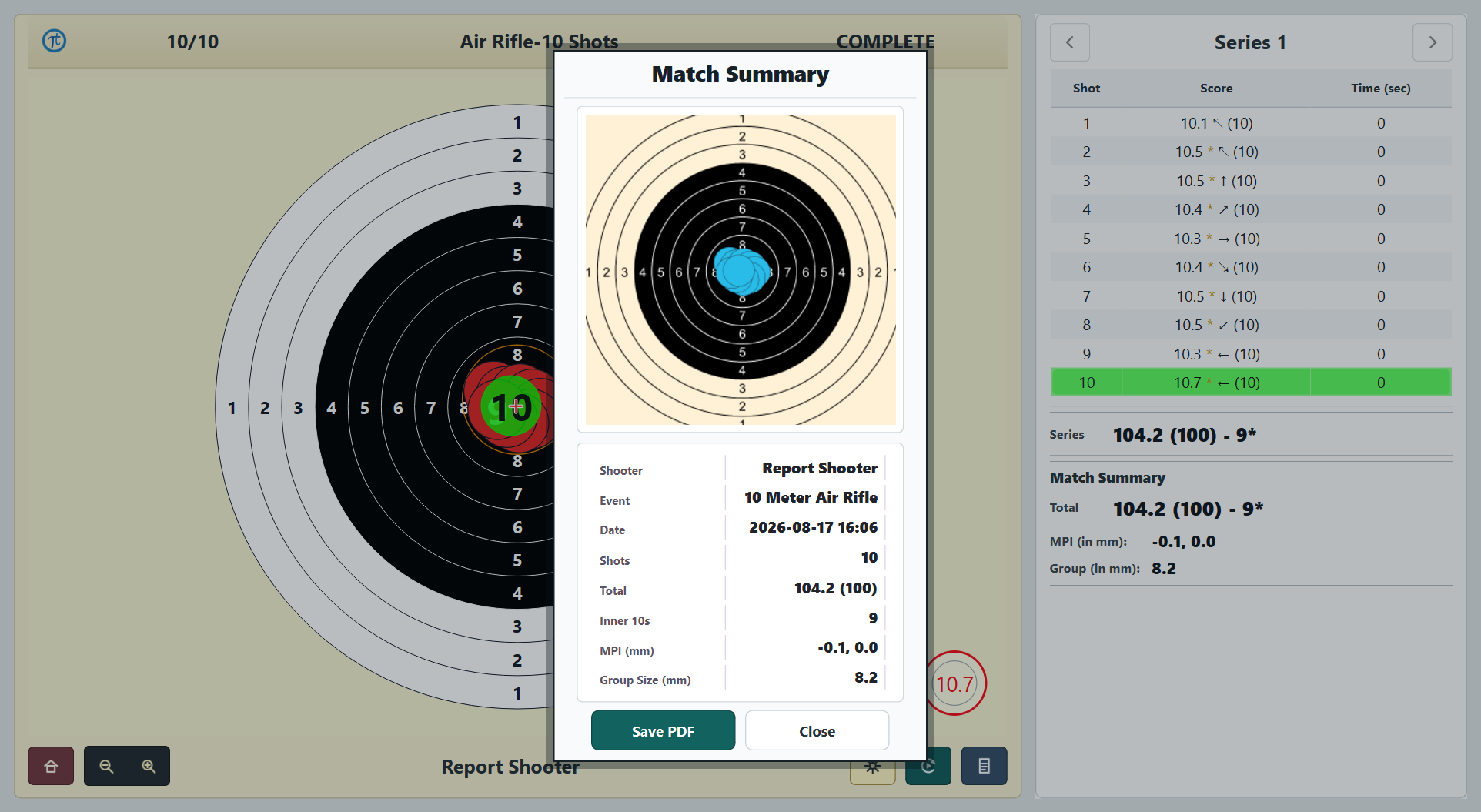This screenshot has width=1481, height=812.
Task: Select shot 5 row with right arrow
Action: pyautogui.click(x=1251, y=239)
